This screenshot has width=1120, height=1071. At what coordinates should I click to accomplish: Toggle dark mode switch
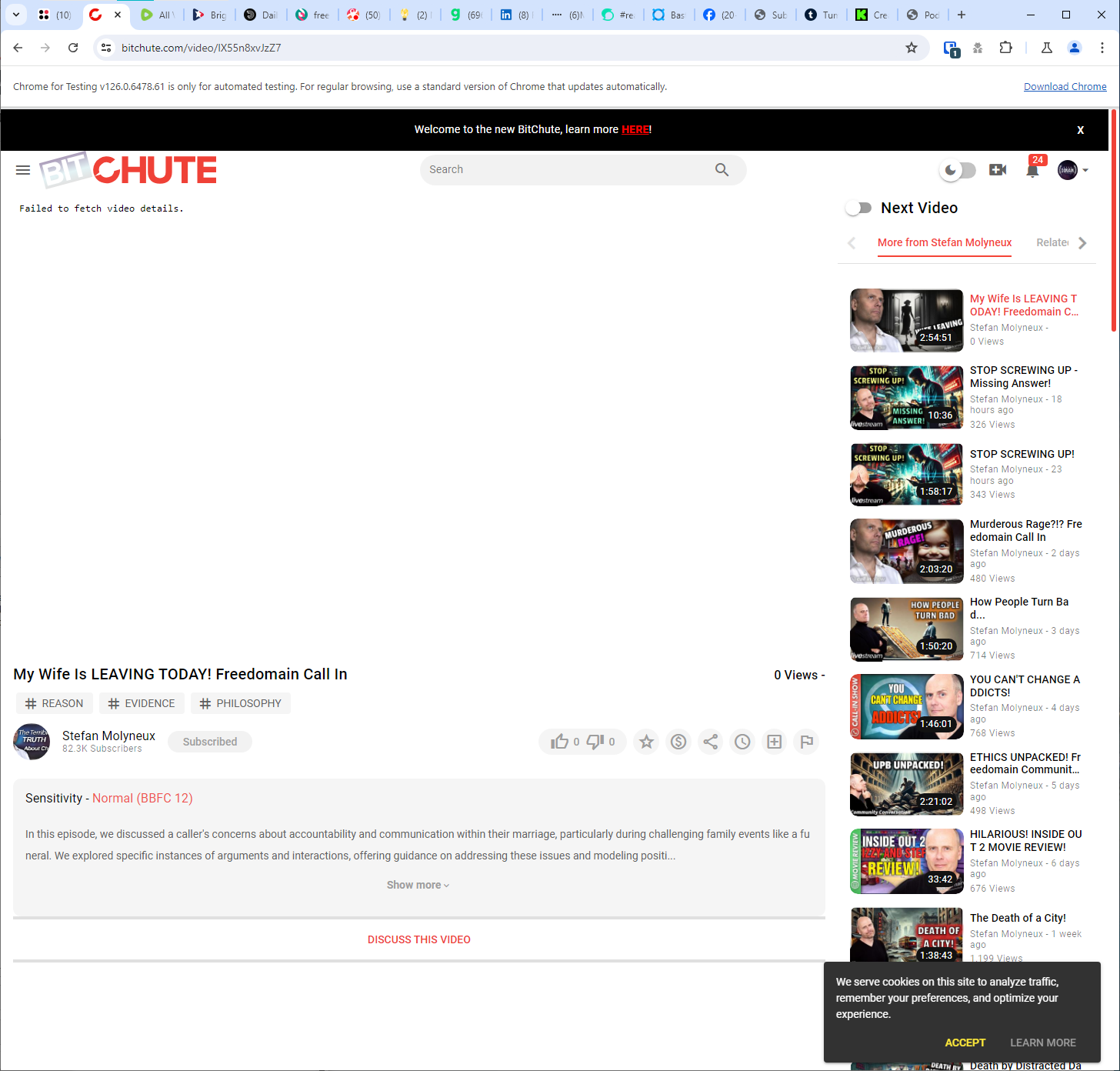click(958, 170)
